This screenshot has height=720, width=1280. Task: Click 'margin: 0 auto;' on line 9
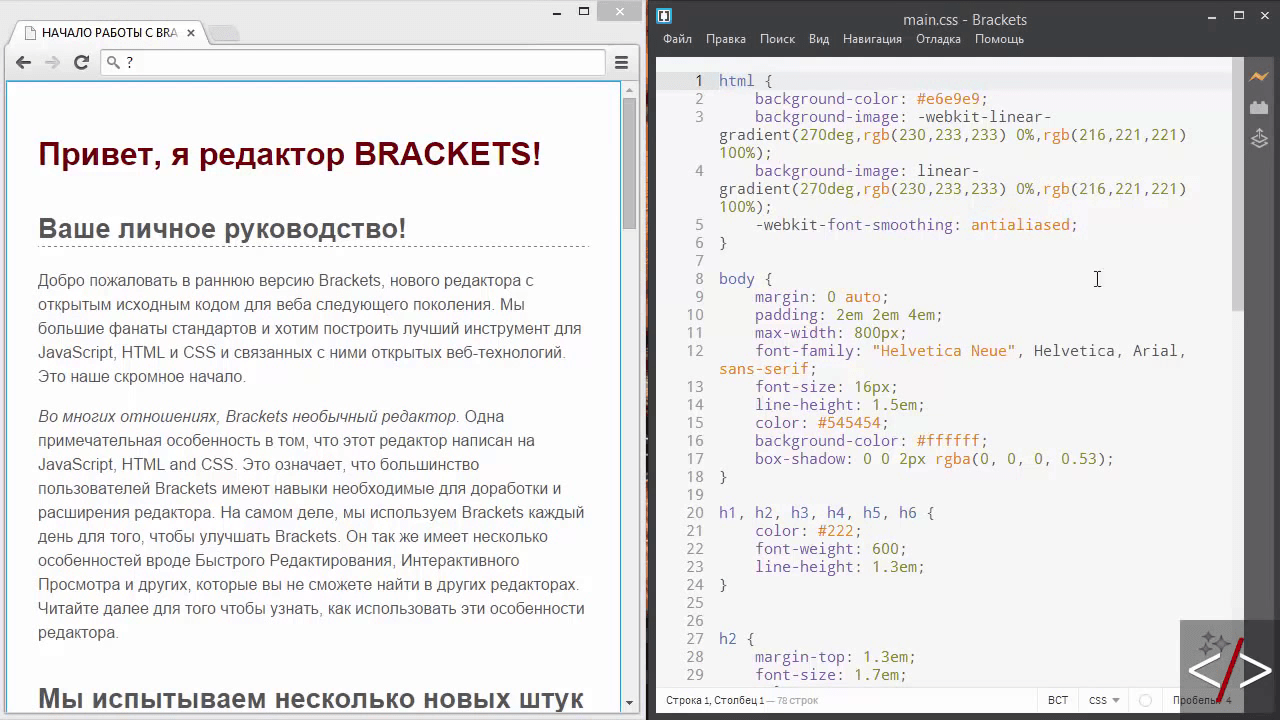point(822,297)
